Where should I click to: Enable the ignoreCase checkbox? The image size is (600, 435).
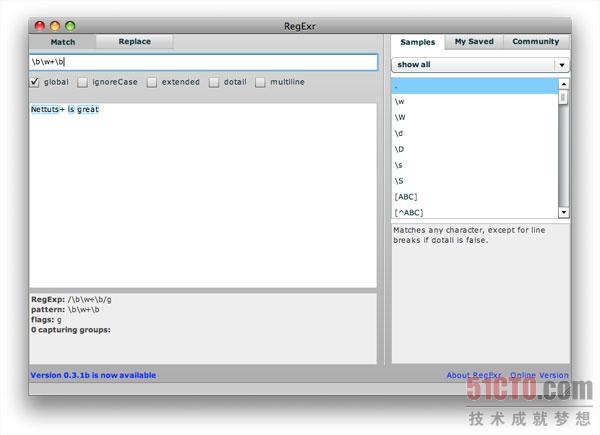82,82
